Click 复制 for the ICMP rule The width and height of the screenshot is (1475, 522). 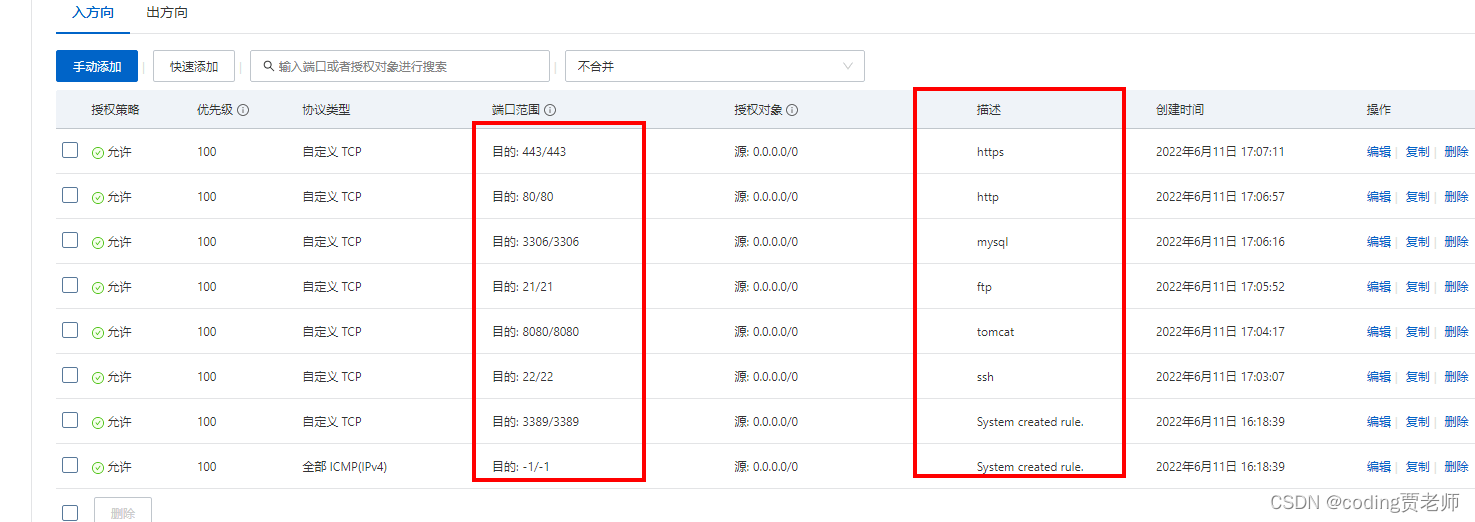point(1418,467)
